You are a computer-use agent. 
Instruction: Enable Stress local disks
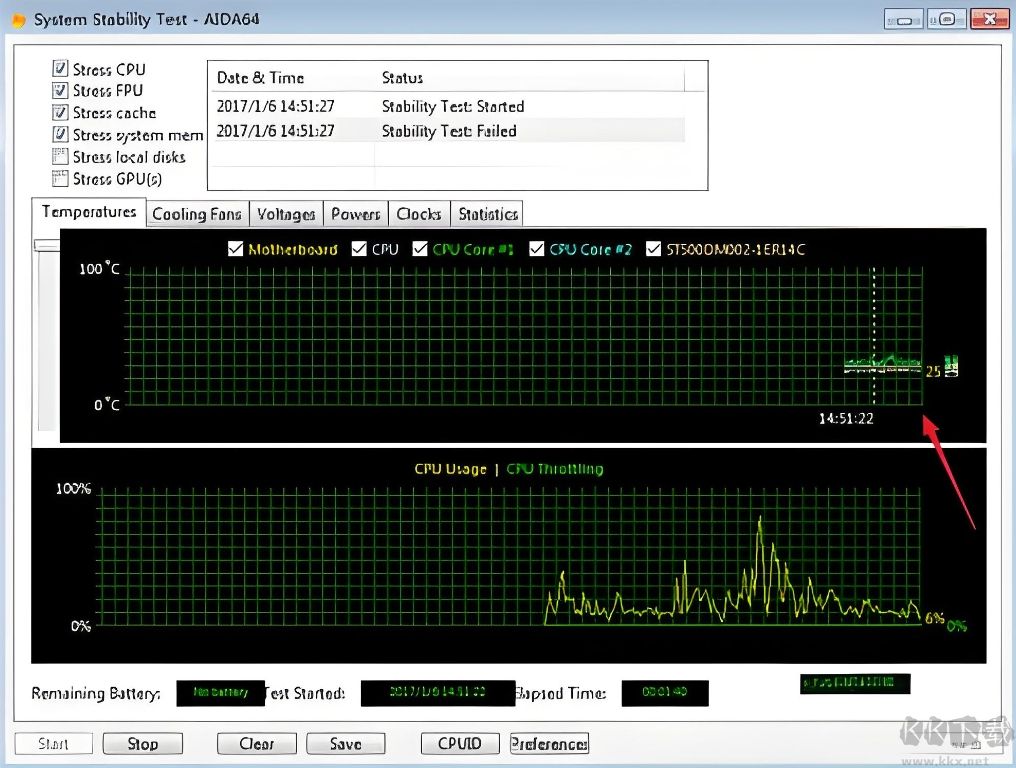(60, 157)
